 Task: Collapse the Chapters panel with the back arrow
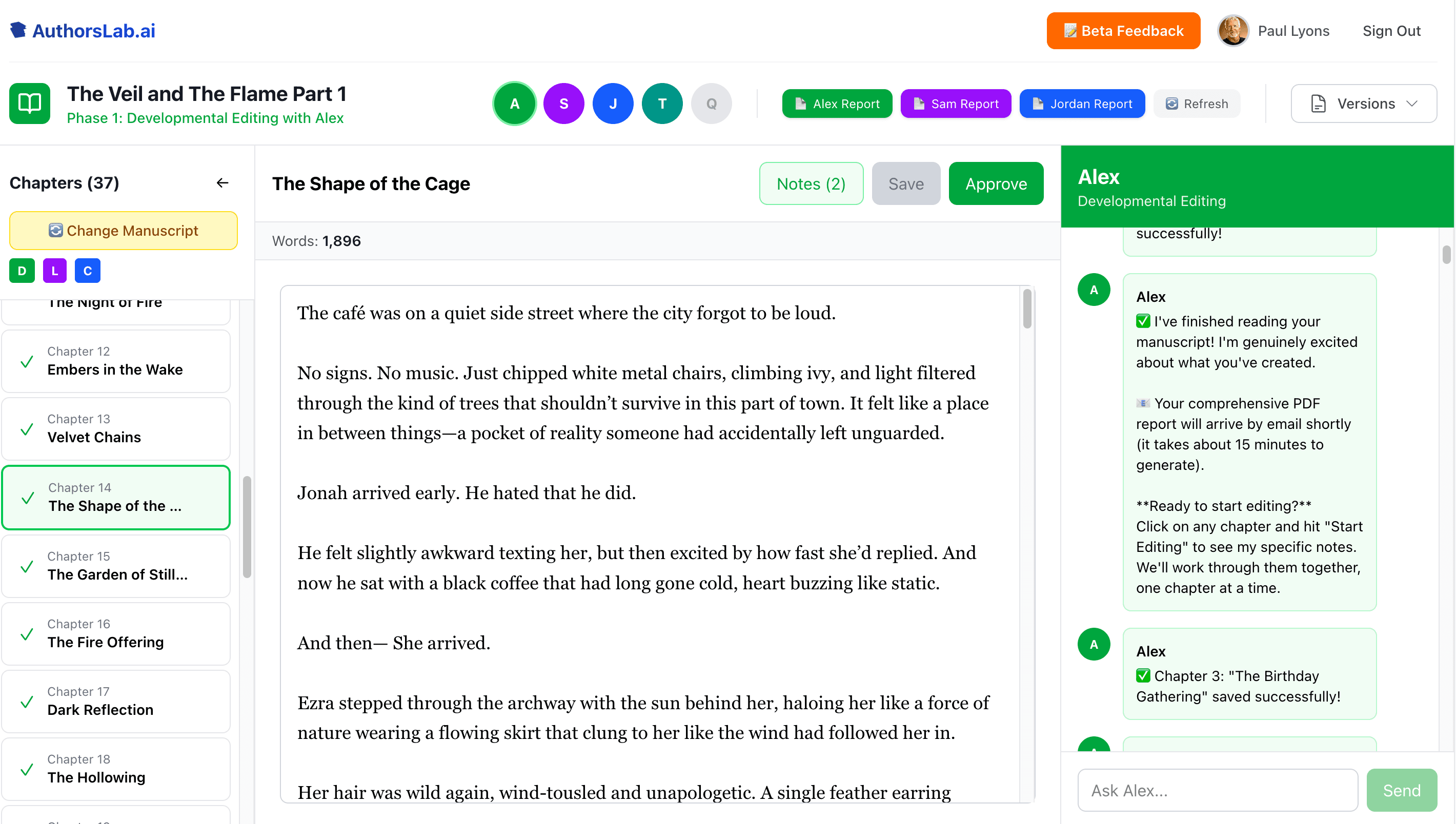223,182
